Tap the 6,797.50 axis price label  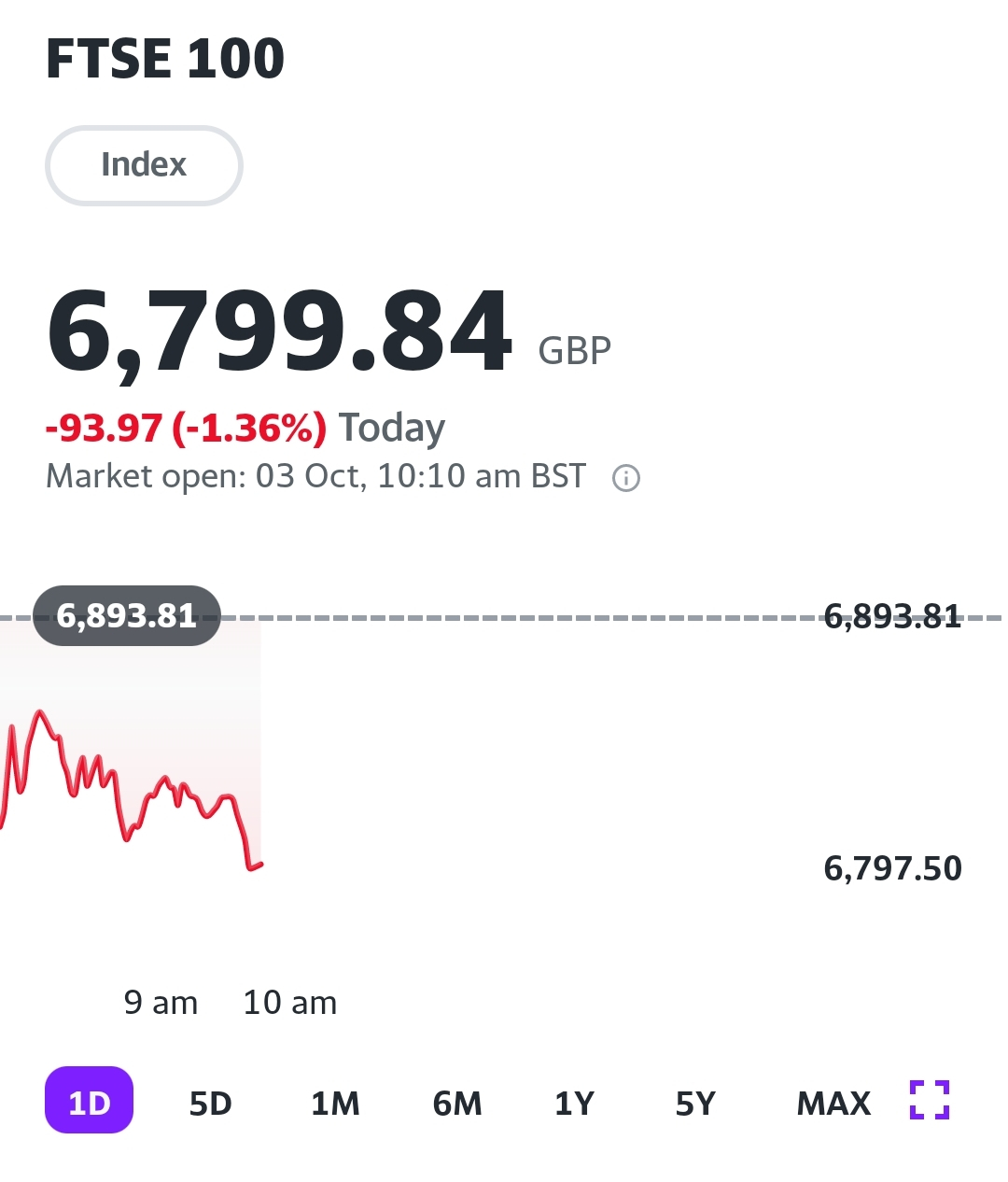[x=892, y=868]
